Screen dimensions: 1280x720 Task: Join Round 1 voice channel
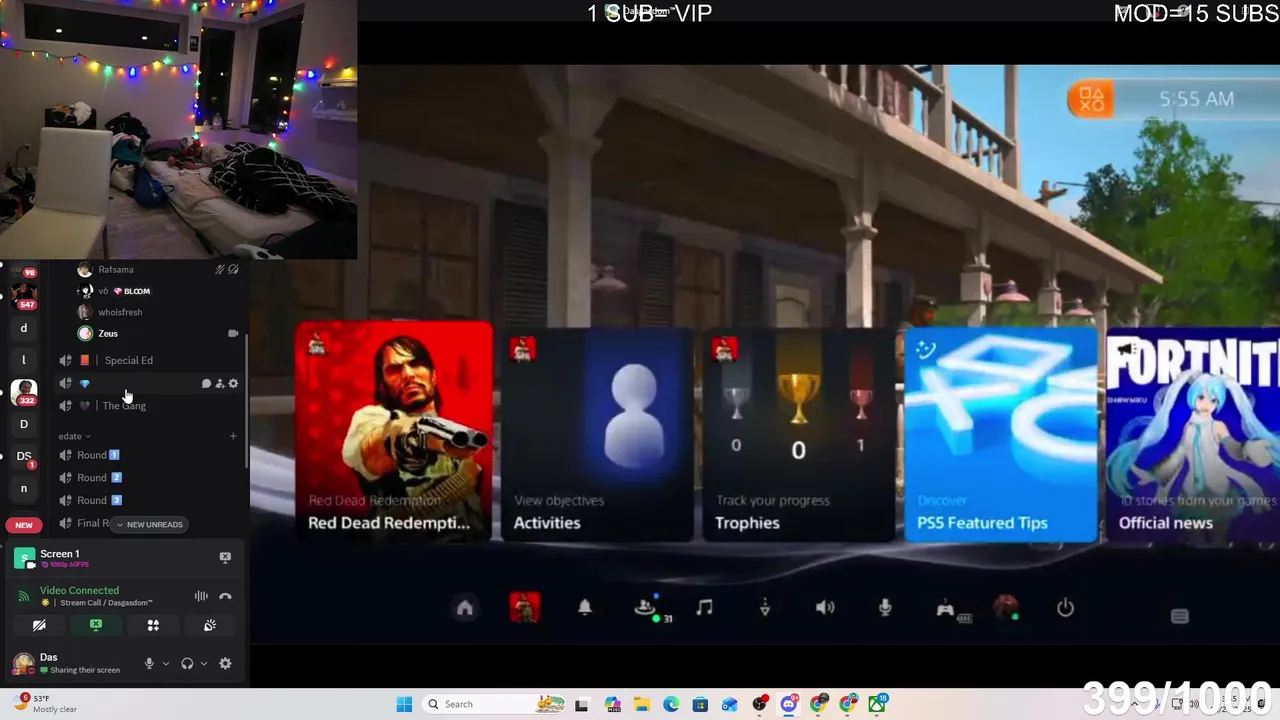150,455
